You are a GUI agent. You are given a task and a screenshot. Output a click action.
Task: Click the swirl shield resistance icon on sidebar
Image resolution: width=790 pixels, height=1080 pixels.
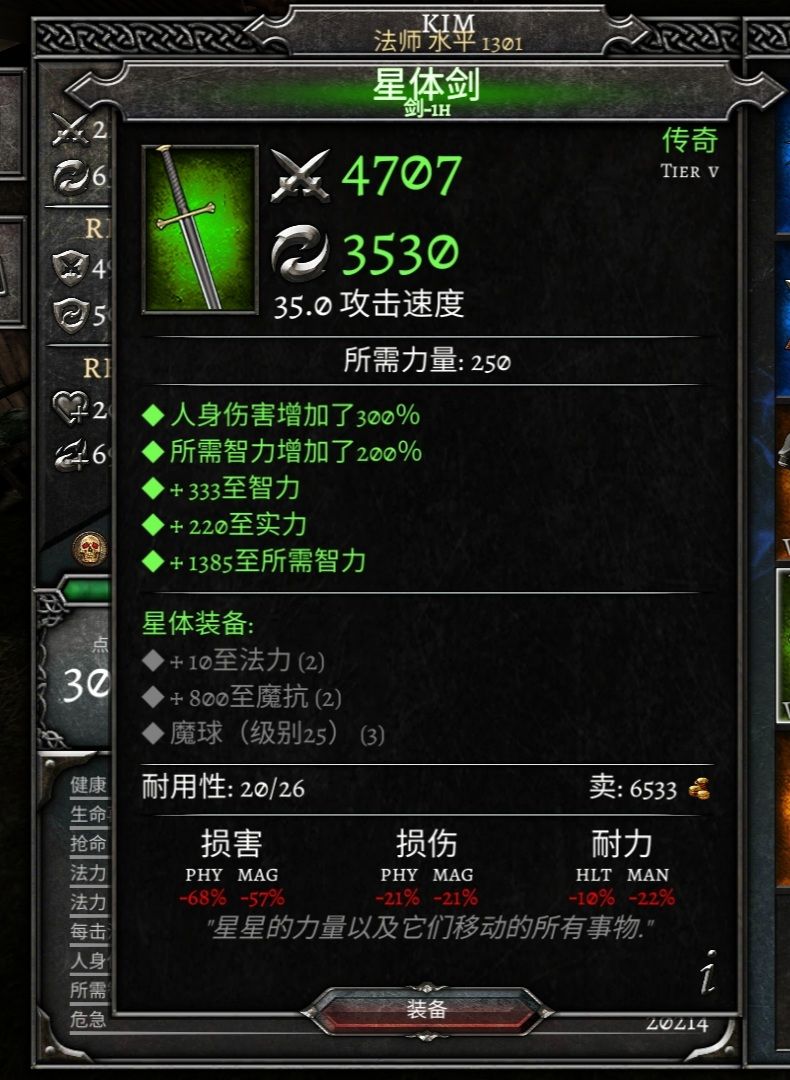(70, 314)
